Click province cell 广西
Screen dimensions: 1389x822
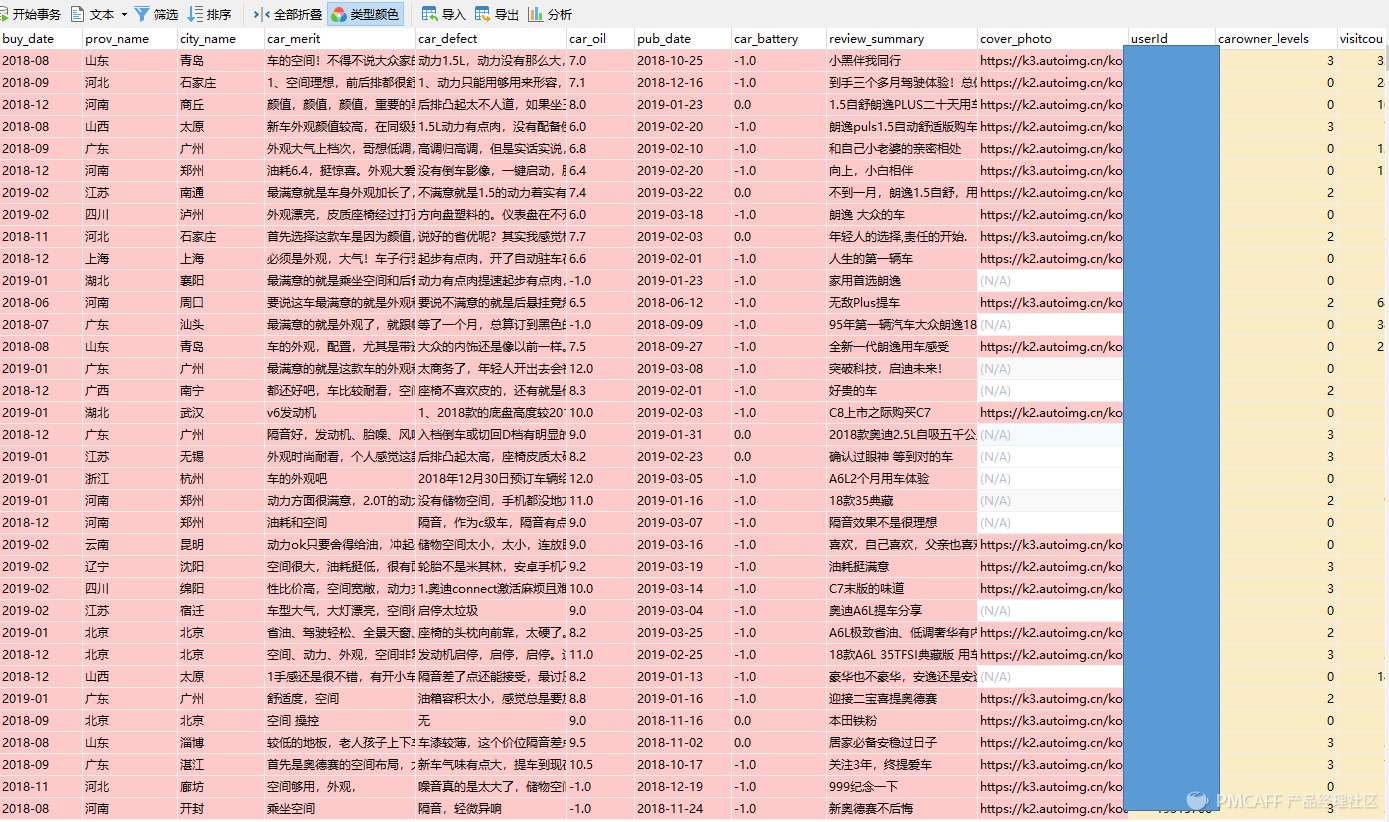click(x=130, y=391)
